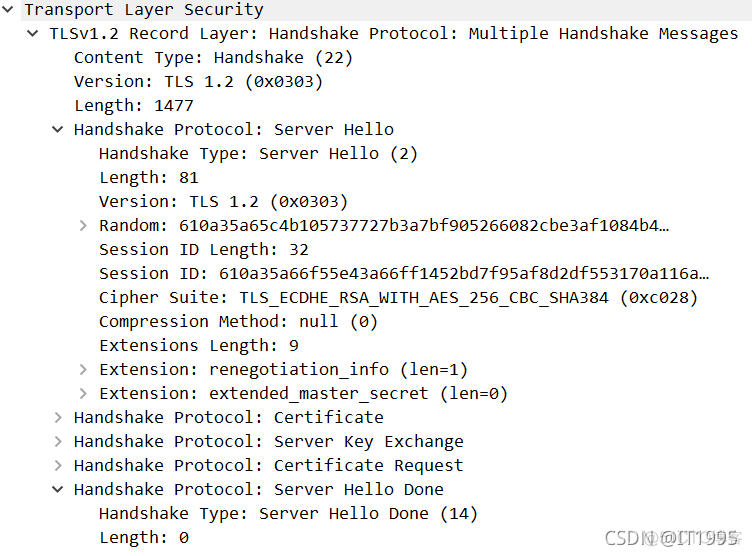Collapse the TLSv1.2 Record Layer node
This screenshot has height=556, width=752.
click(33, 33)
